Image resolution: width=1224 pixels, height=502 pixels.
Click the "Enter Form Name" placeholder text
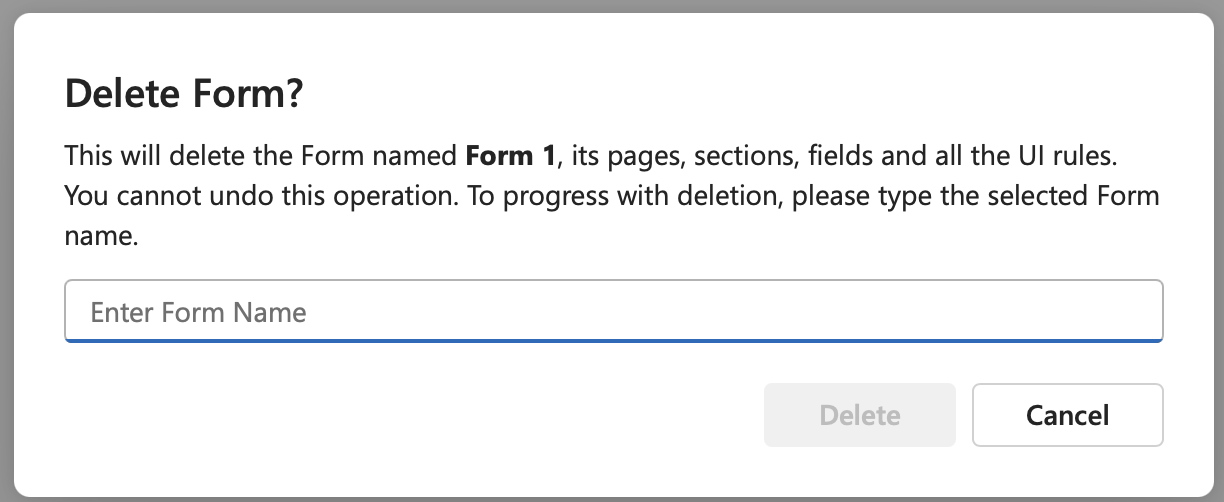point(198,312)
